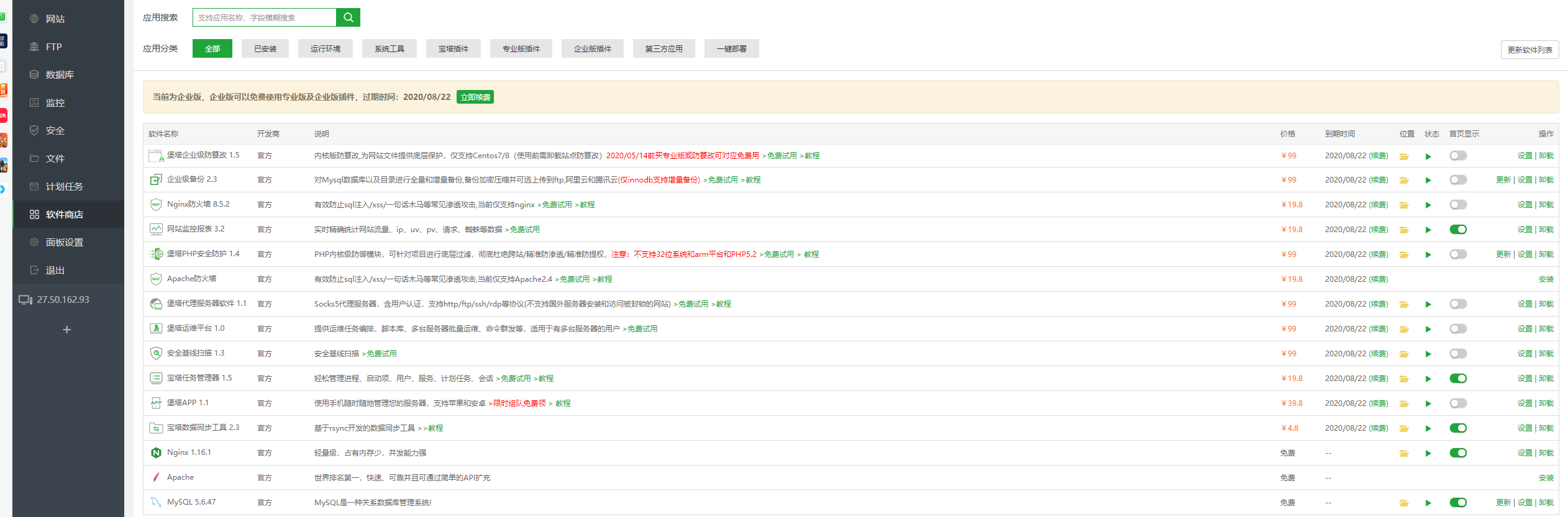Select the 全部 category tab

212,48
